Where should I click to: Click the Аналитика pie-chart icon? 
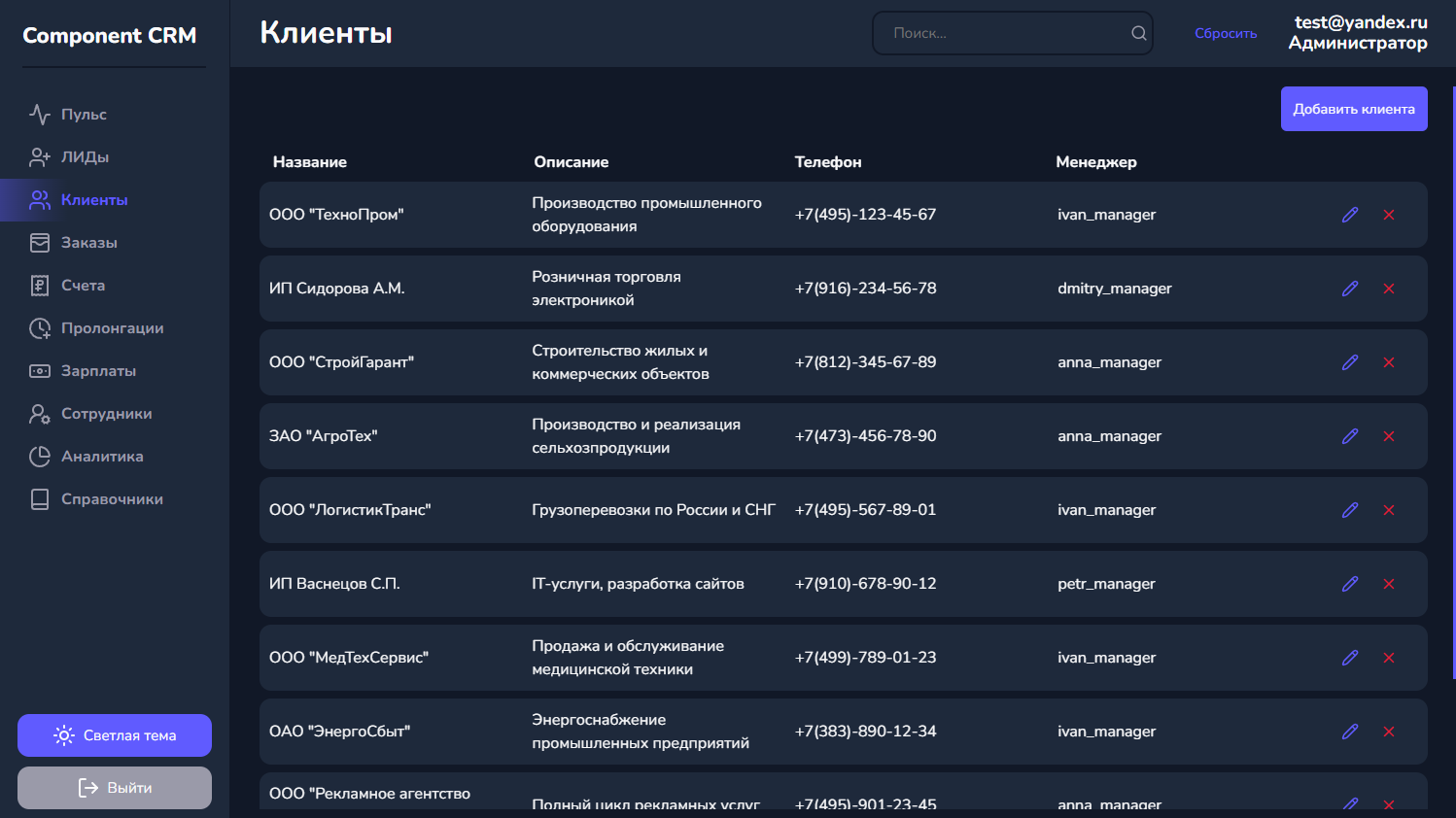click(40, 457)
